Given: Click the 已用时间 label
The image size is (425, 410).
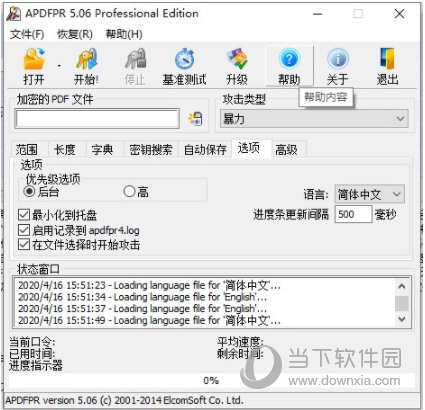Looking at the screenshot, I should (32, 353).
